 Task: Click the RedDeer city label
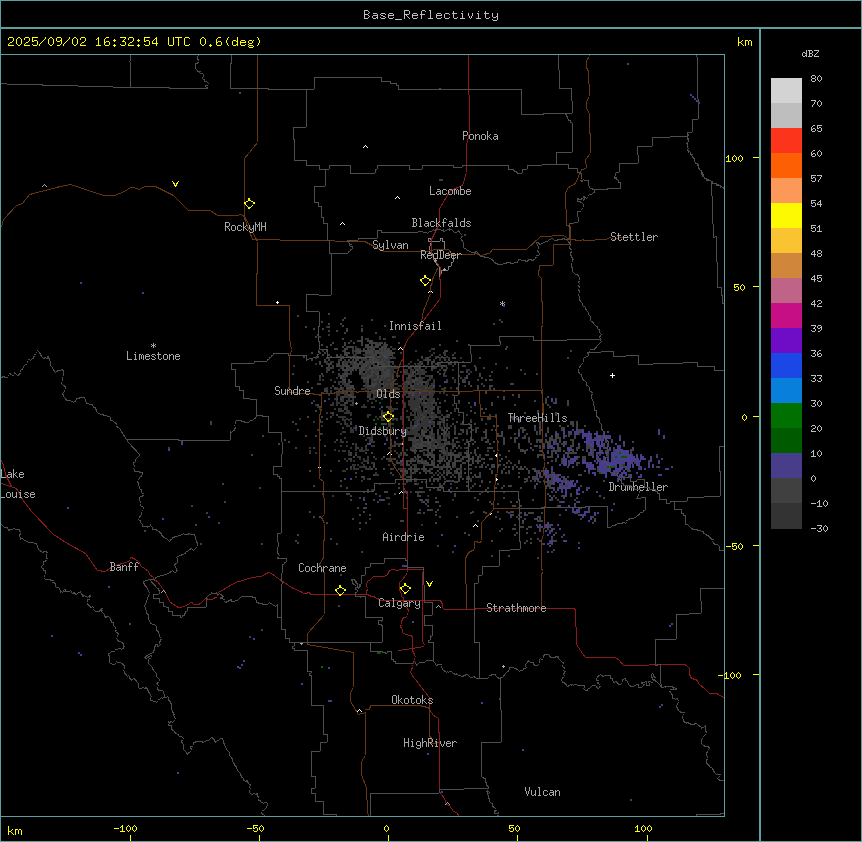click(440, 255)
